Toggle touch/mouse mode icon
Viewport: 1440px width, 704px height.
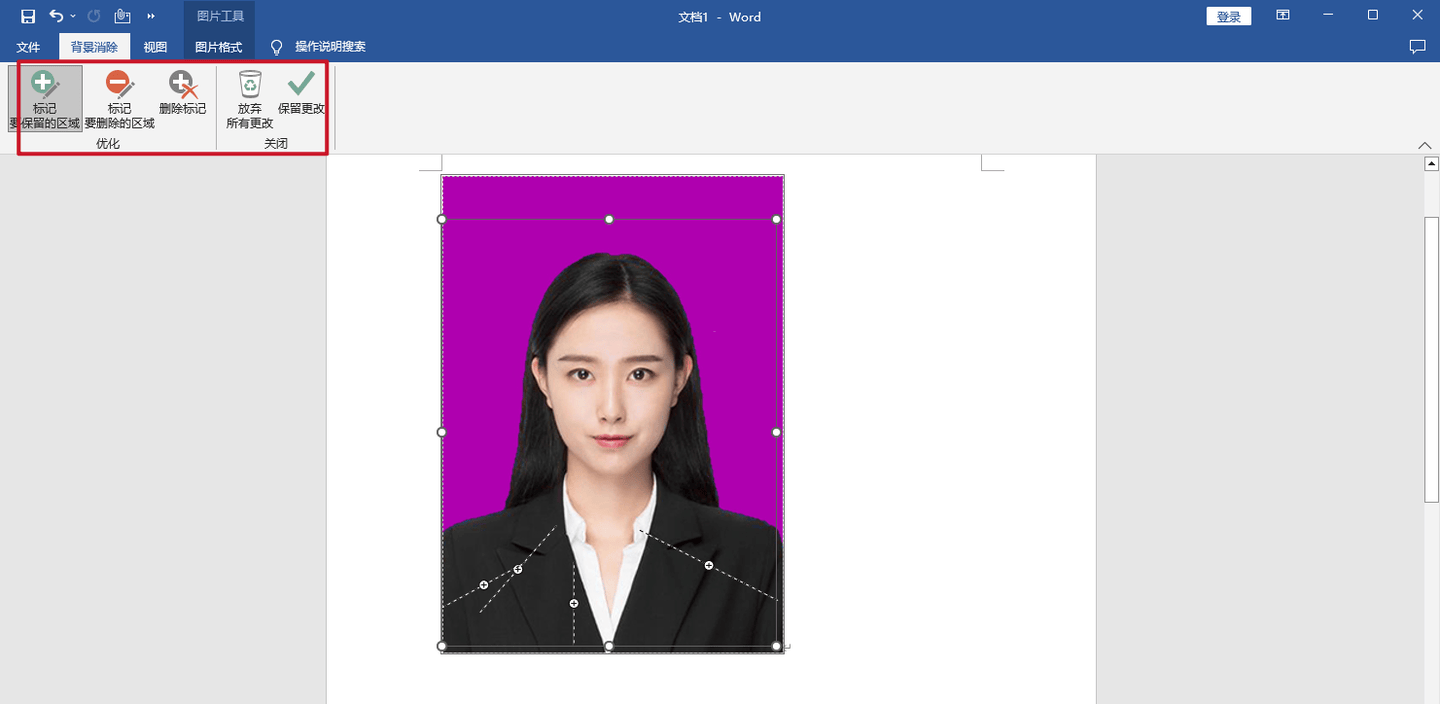click(122, 16)
